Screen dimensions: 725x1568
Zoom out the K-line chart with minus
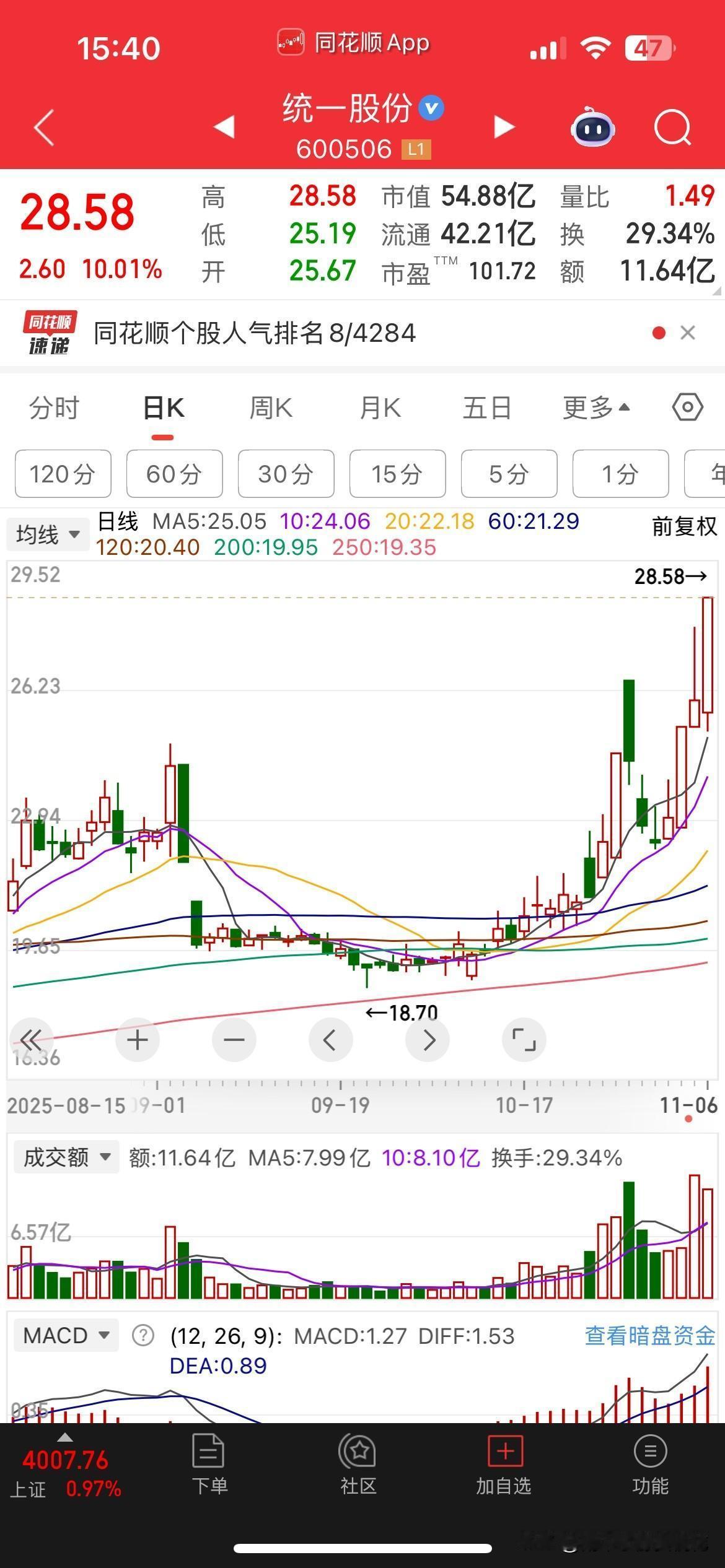pos(234,1040)
